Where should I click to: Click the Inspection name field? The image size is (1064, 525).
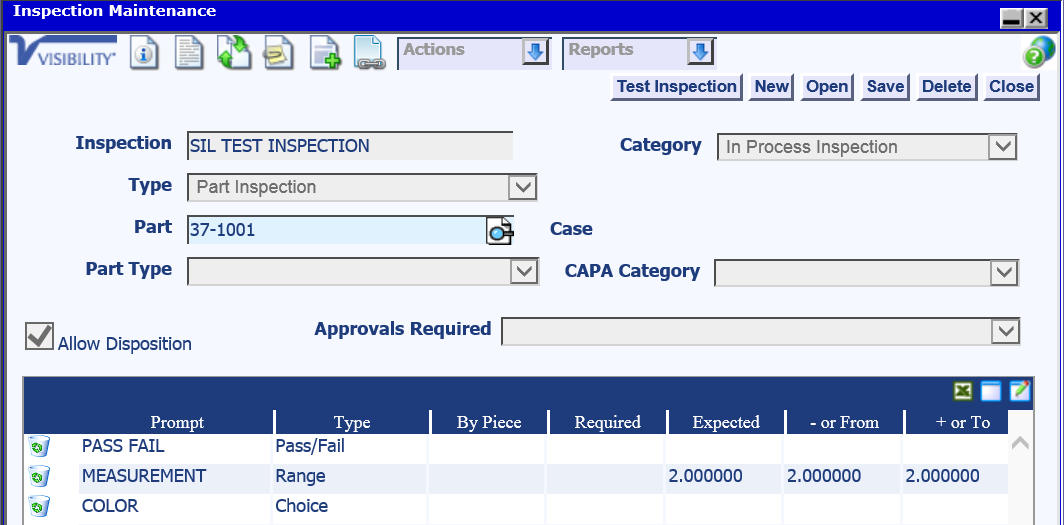click(x=350, y=146)
